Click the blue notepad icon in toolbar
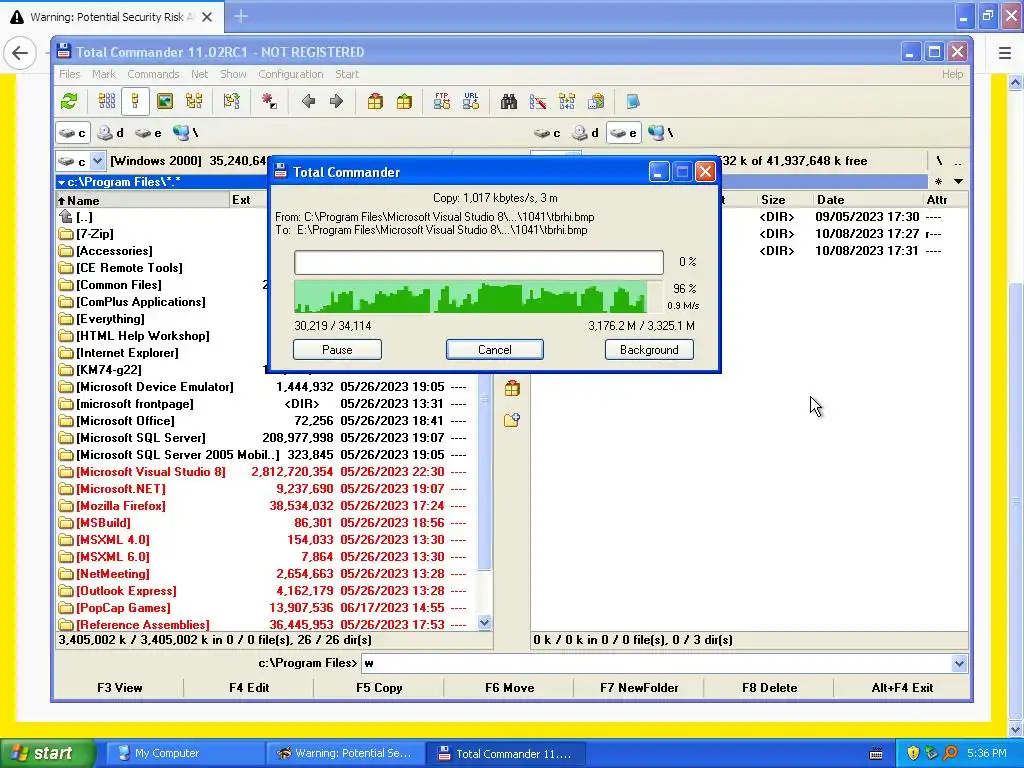 [x=633, y=101]
